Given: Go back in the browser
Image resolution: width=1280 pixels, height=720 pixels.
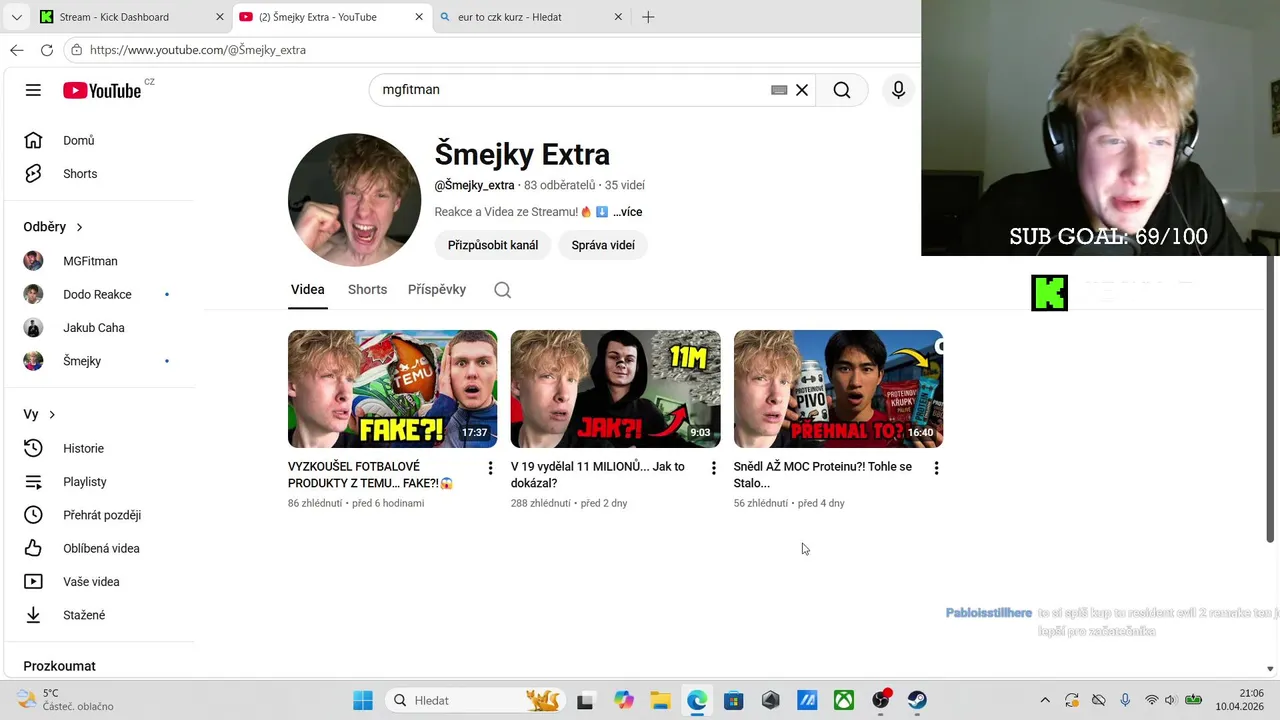Looking at the screenshot, I should [x=16, y=50].
